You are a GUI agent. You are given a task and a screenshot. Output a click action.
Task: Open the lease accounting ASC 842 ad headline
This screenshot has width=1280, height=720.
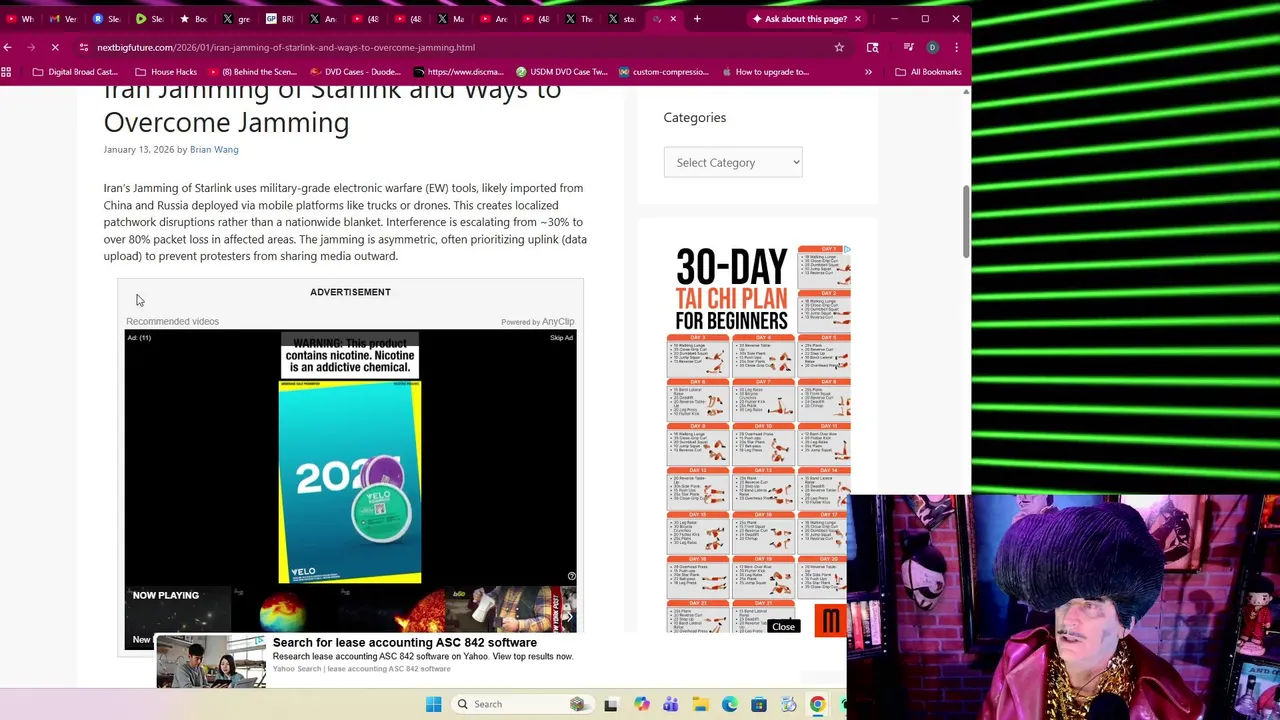click(x=404, y=643)
